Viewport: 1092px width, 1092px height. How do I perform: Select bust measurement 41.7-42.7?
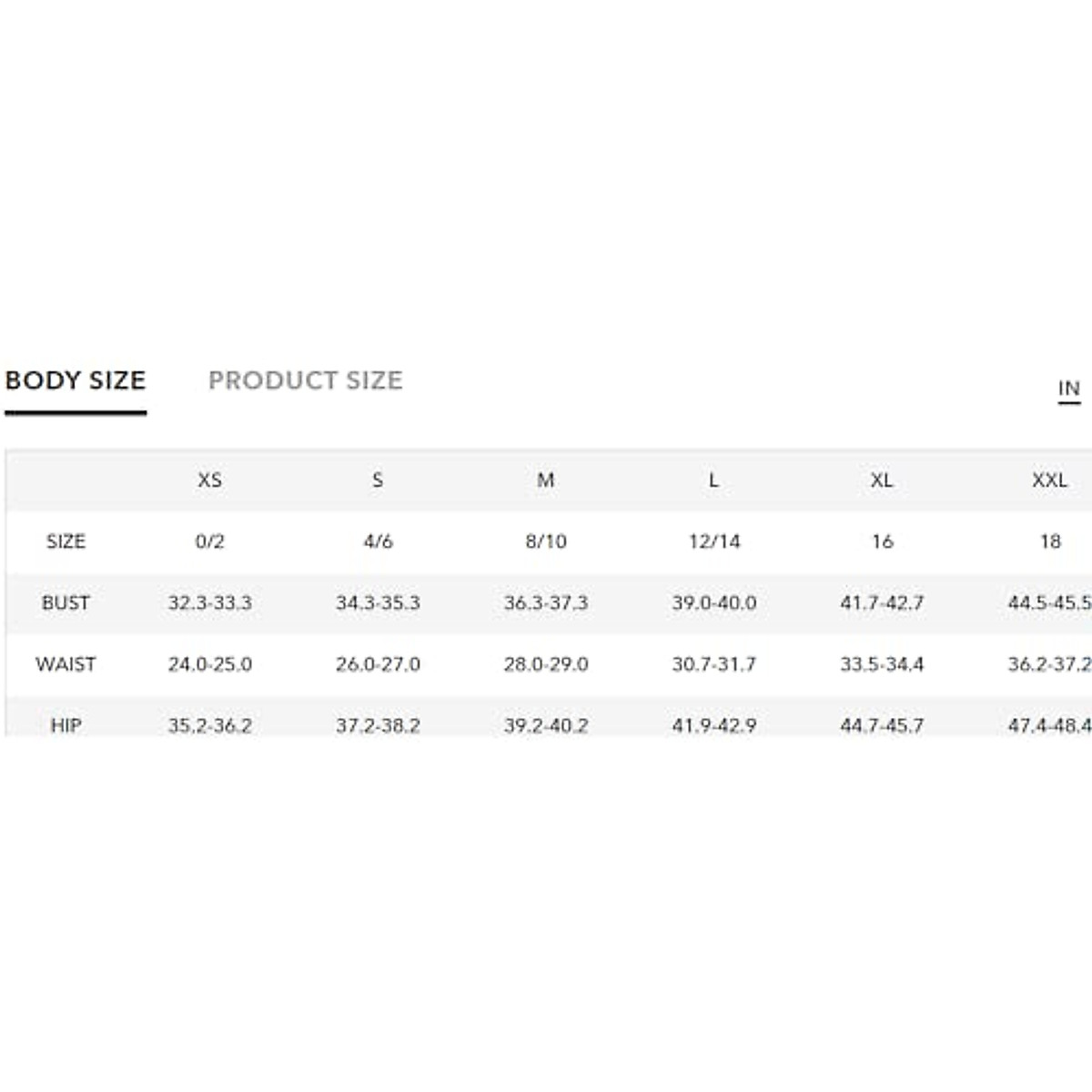881,602
